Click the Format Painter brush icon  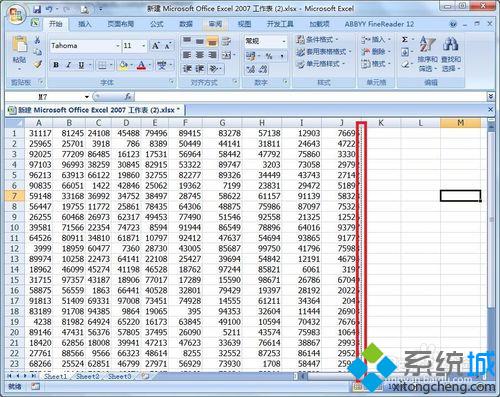pos(38,64)
